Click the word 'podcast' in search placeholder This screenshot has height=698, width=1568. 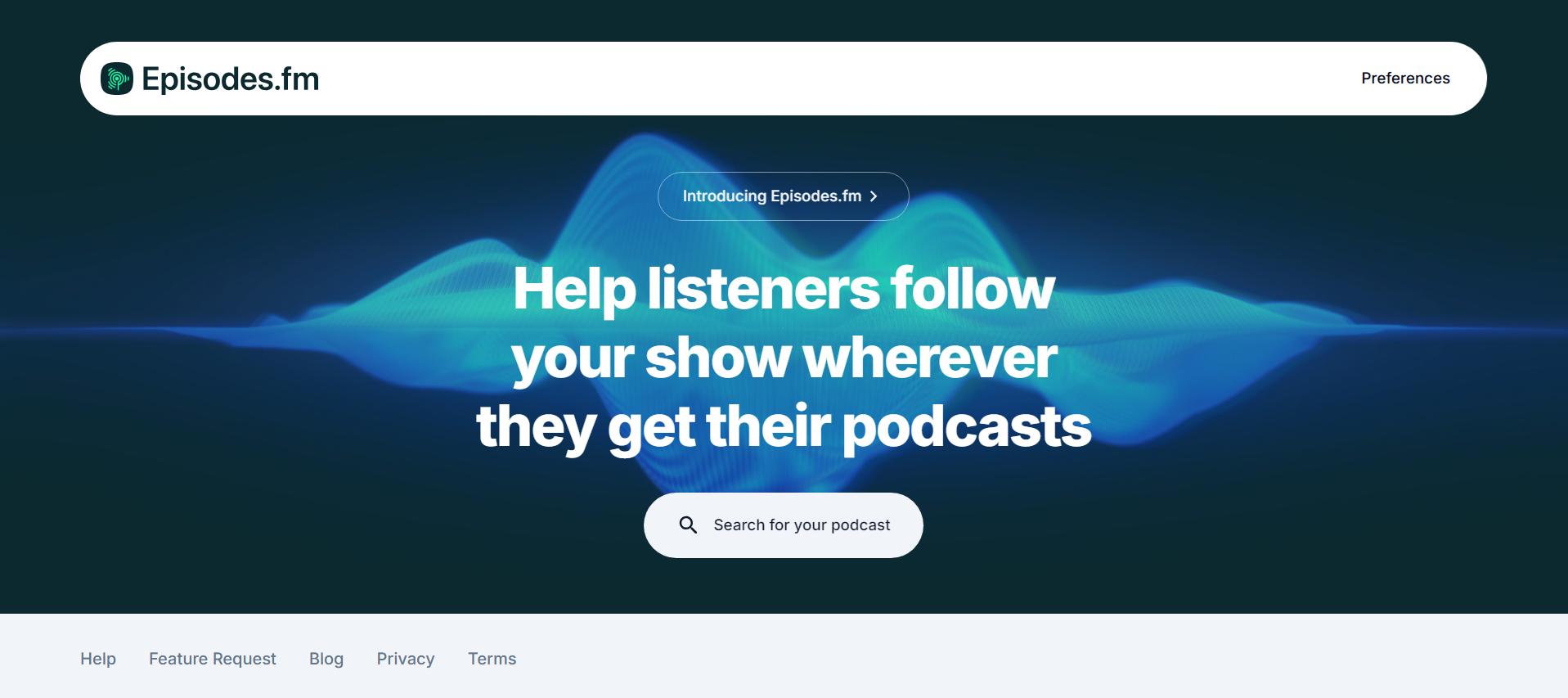pyautogui.click(x=860, y=525)
